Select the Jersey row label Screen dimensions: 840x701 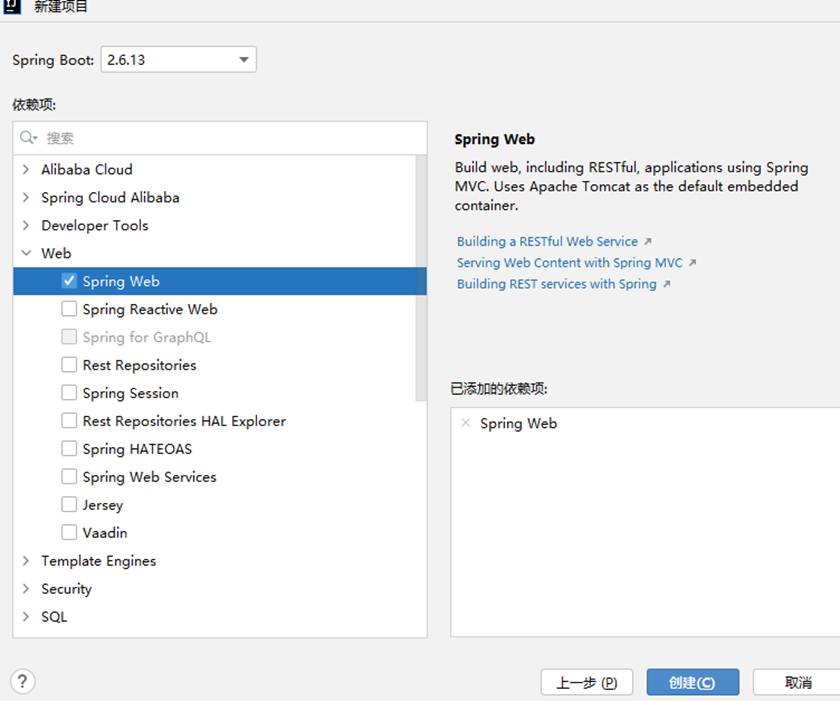[103, 505]
